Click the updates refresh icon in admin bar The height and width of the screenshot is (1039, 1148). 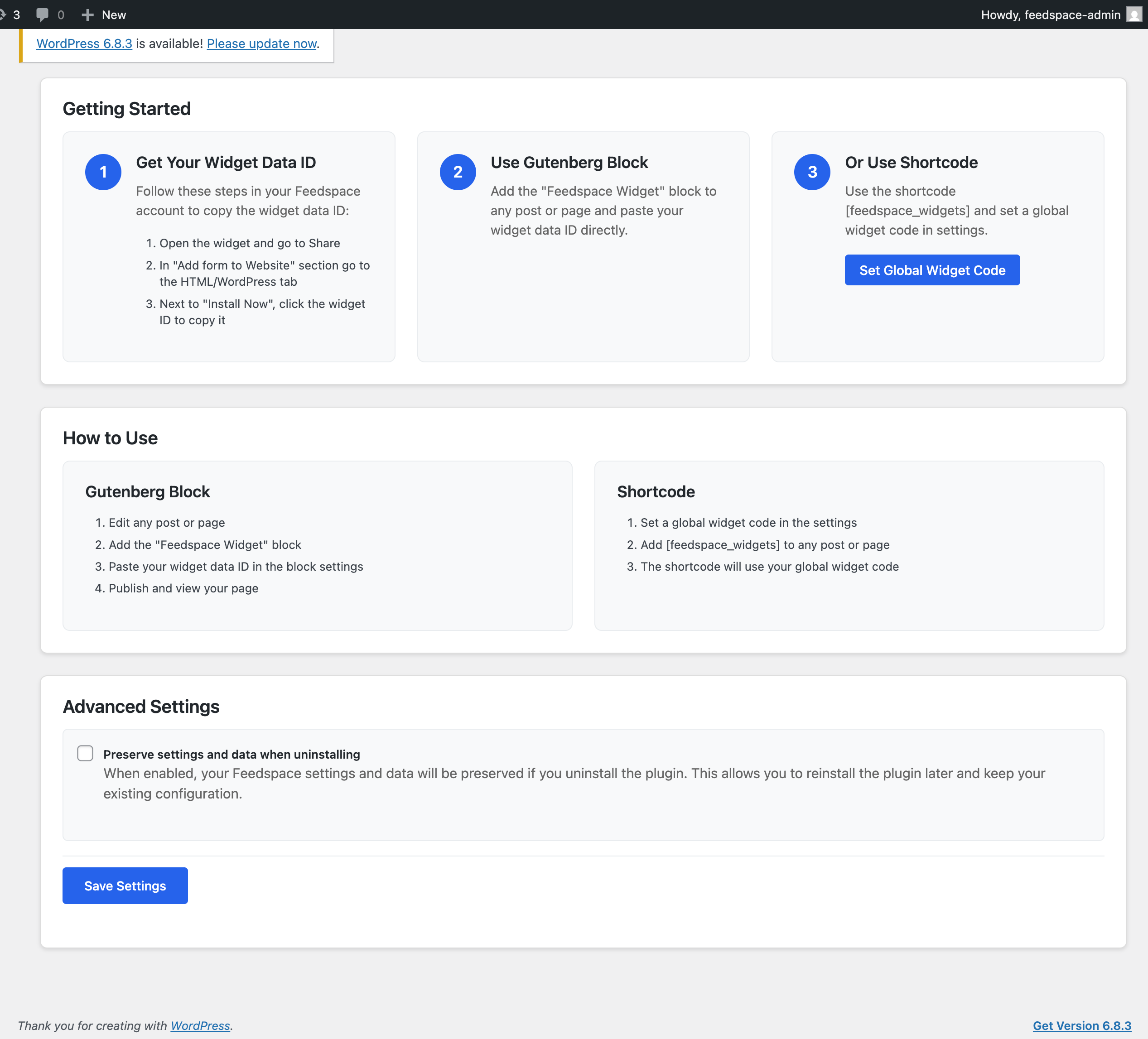tap(2, 15)
